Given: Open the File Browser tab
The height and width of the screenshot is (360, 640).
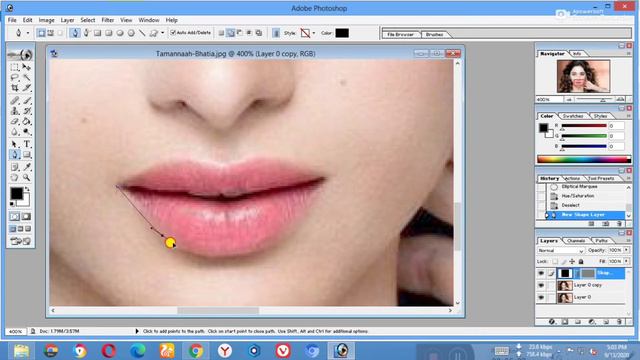Looking at the screenshot, I should pyautogui.click(x=400, y=35).
